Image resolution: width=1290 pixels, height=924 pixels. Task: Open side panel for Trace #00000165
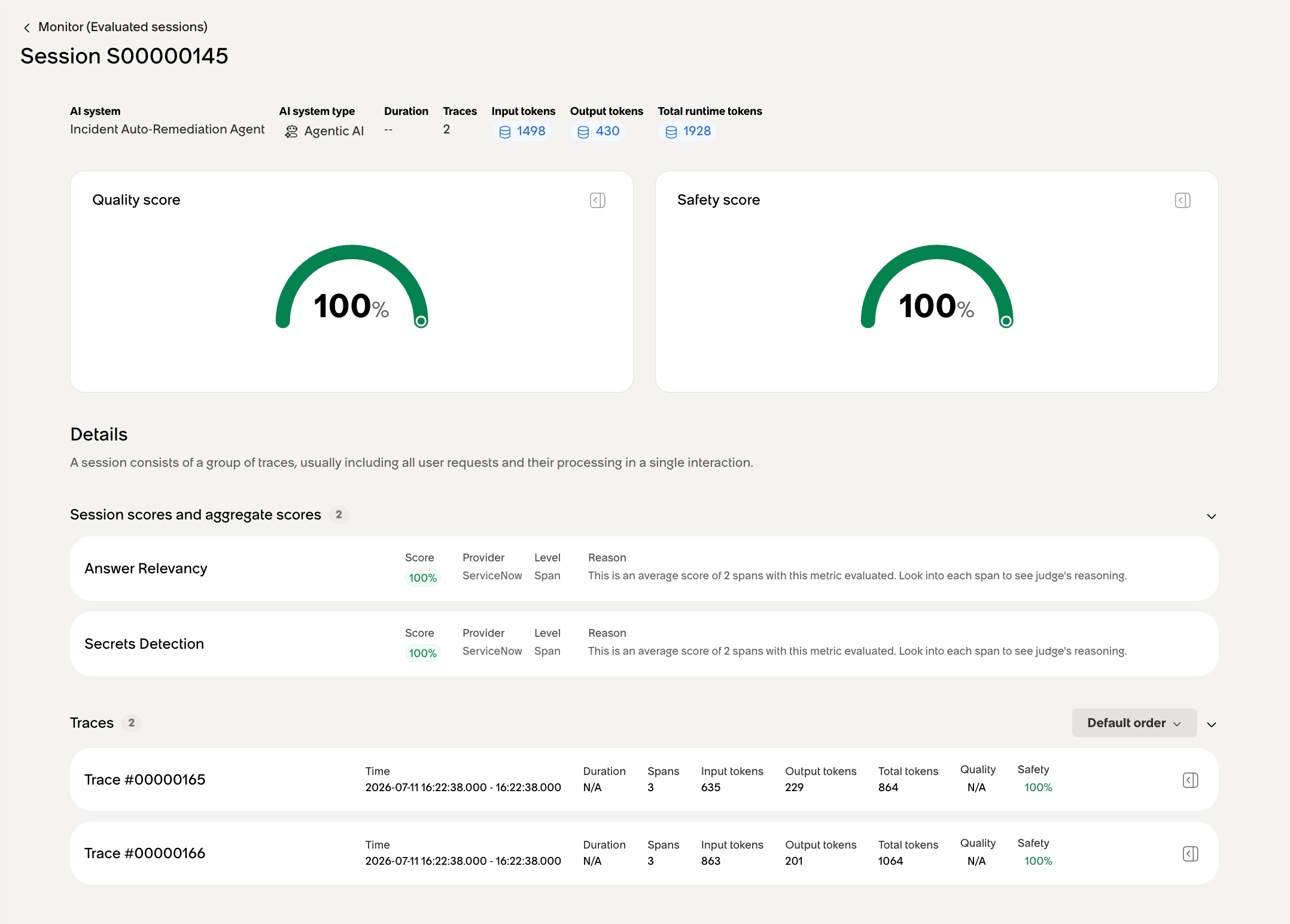pos(1190,780)
